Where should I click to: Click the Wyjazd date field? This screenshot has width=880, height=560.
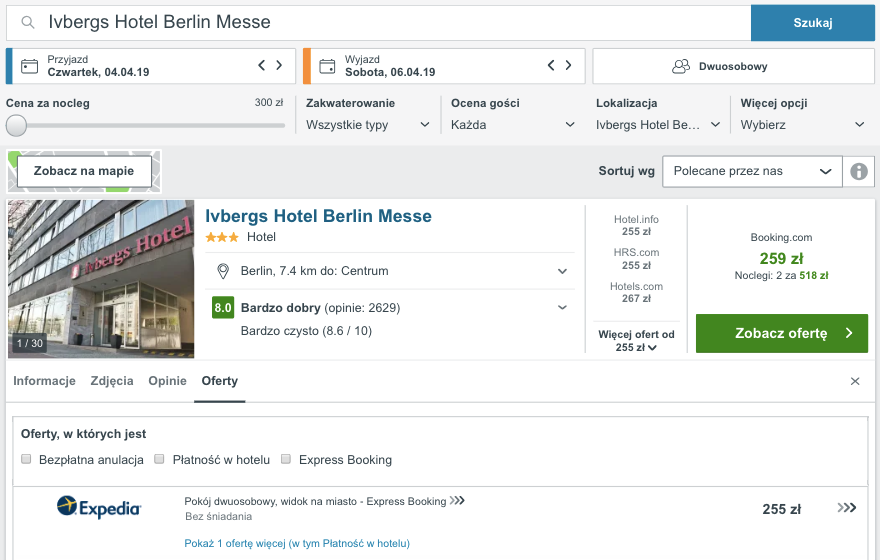click(x=444, y=66)
